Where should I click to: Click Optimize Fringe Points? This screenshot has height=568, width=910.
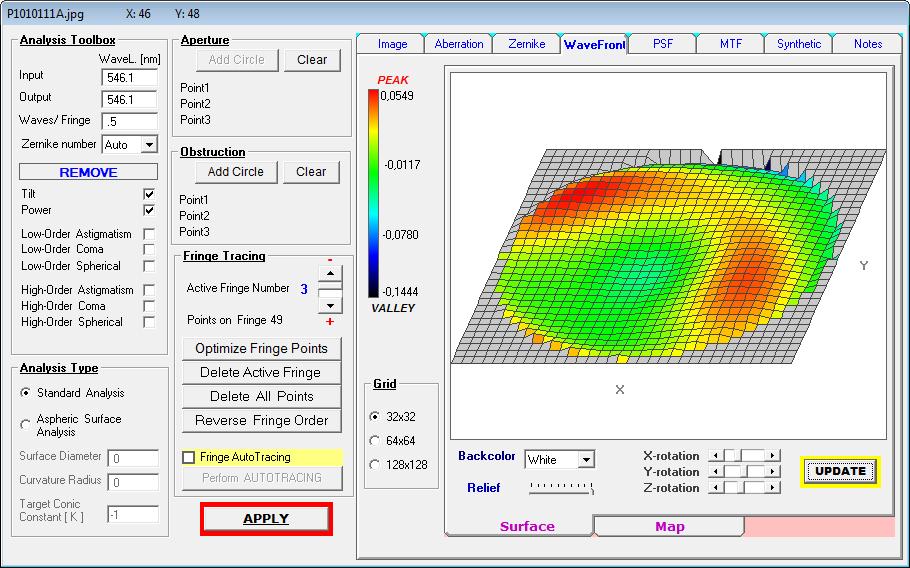click(x=261, y=349)
